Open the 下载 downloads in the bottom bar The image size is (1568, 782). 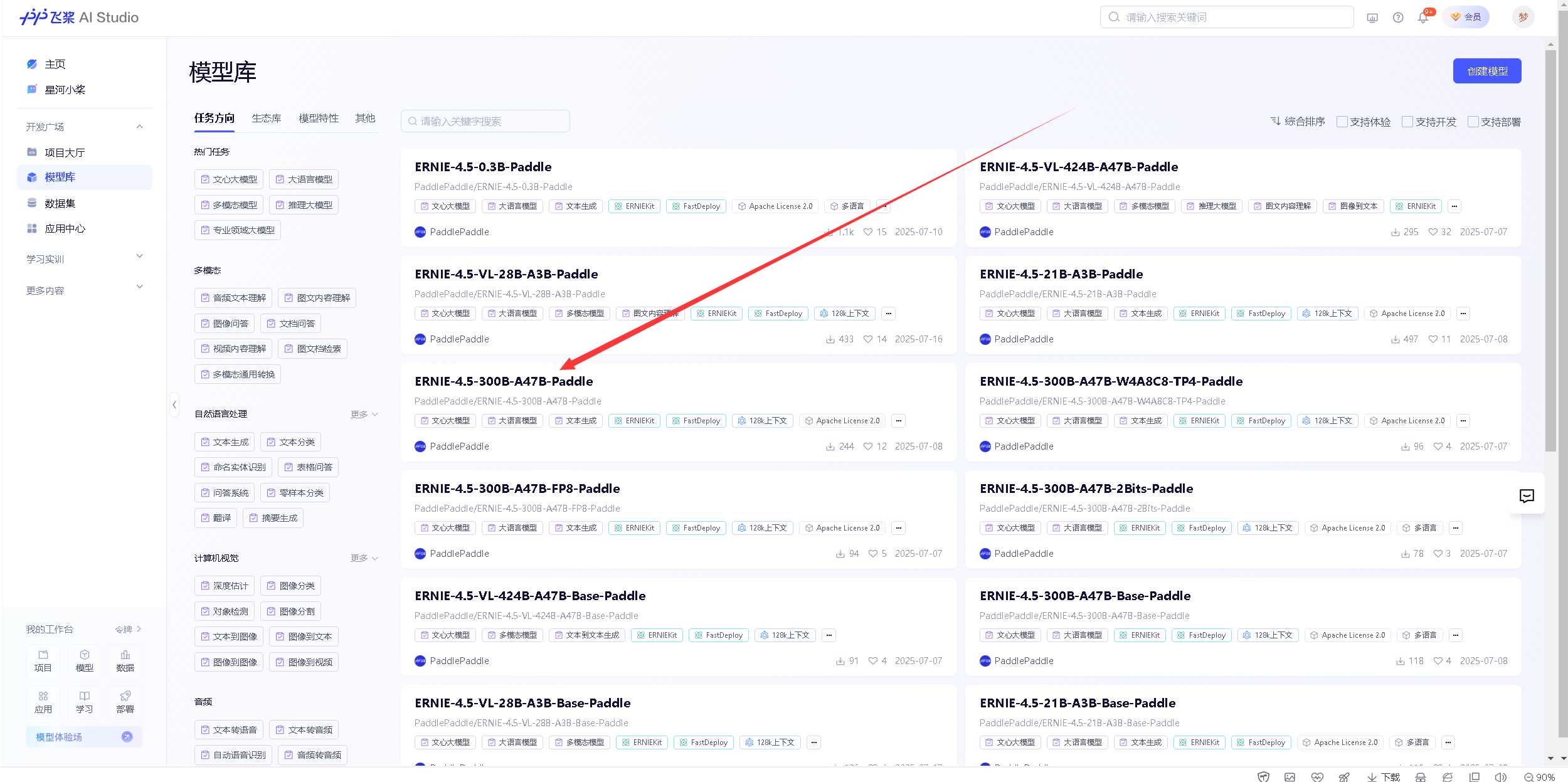tap(1384, 777)
